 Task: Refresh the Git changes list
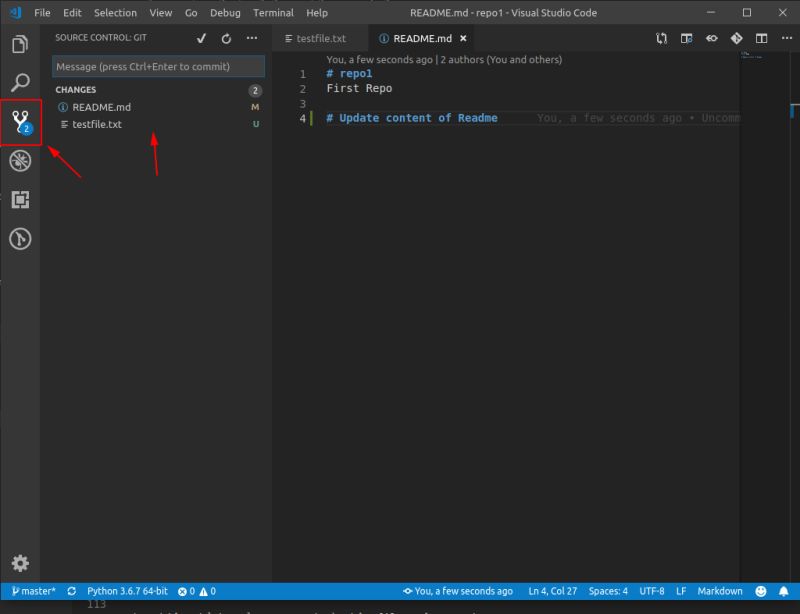(226, 38)
